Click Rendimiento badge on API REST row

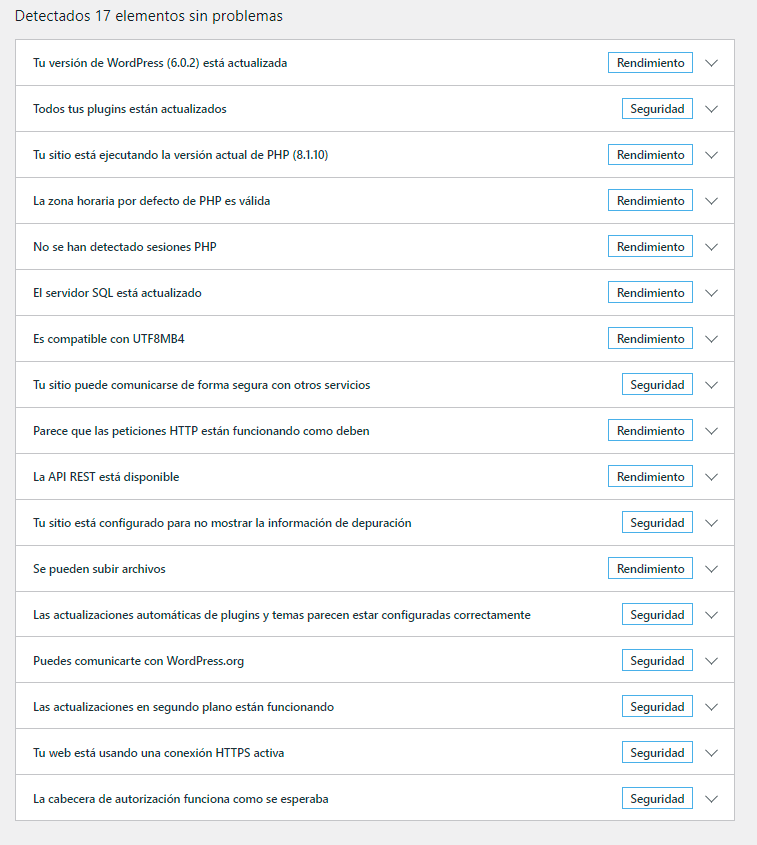click(650, 476)
